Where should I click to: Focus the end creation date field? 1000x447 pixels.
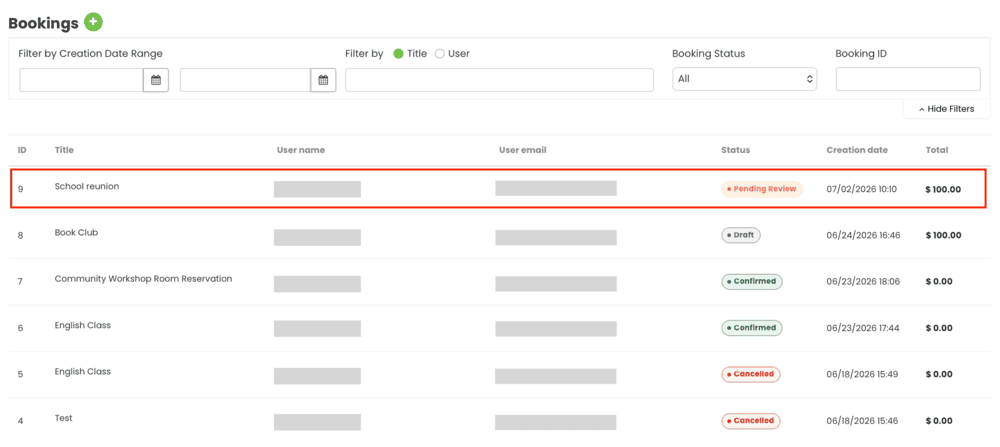pos(246,80)
